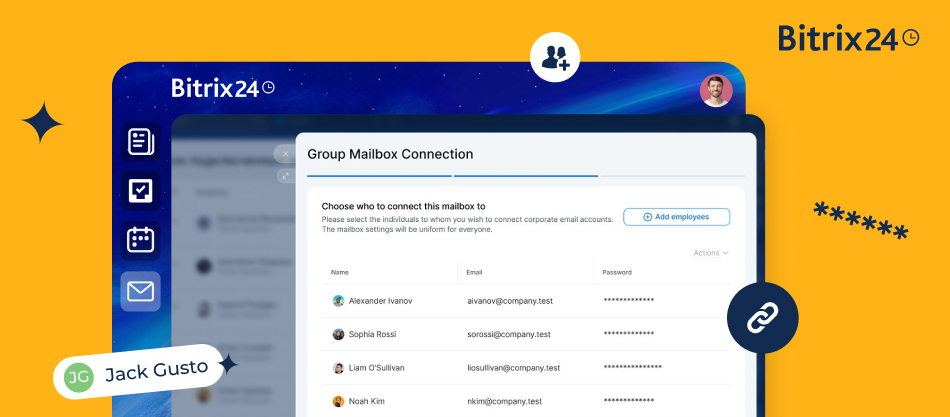Open the Actions dropdown
The image size is (950, 417).
click(710, 253)
